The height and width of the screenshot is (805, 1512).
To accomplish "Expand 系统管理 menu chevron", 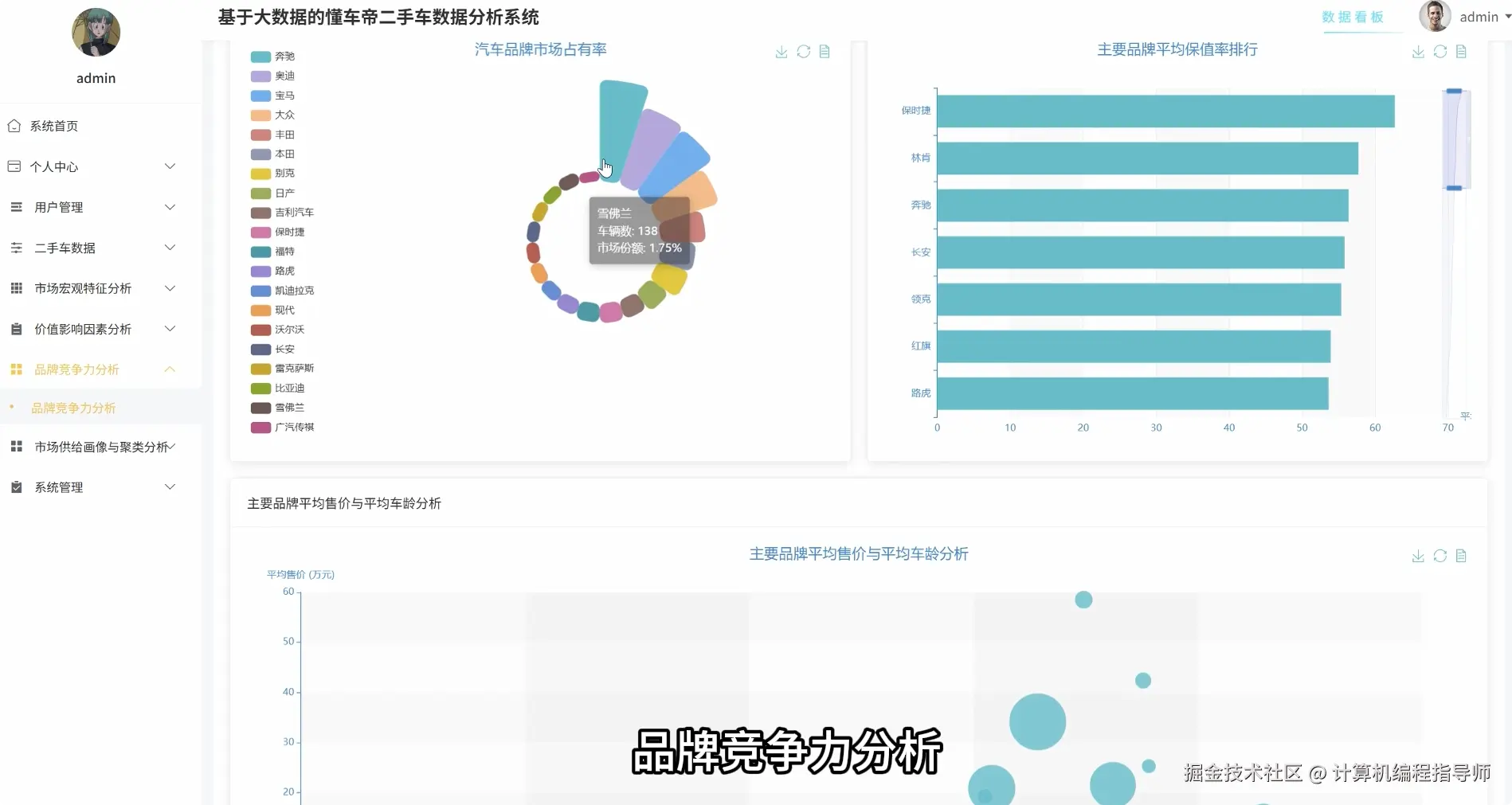I will [x=170, y=487].
